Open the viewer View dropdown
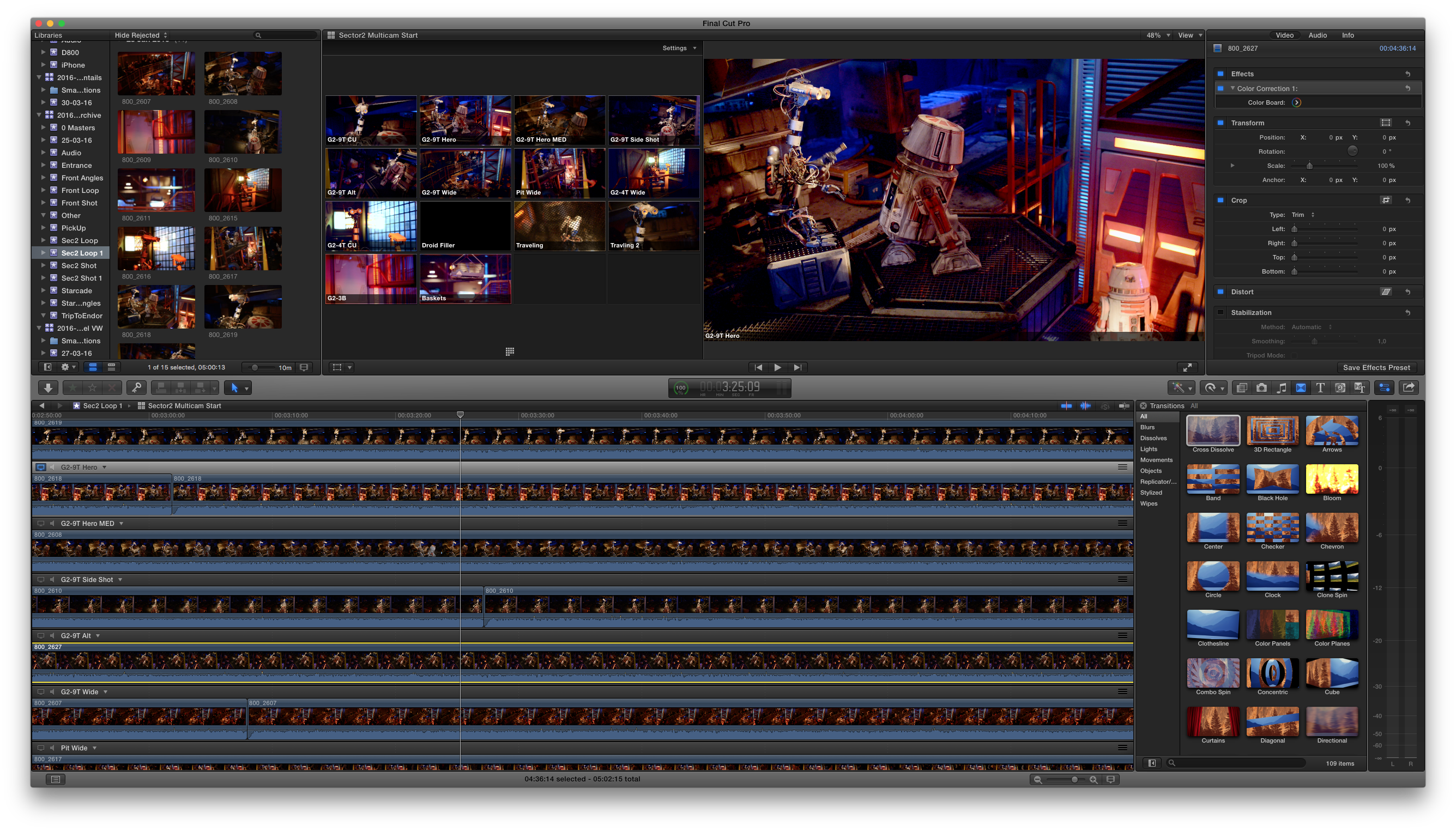 click(1189, 35)
